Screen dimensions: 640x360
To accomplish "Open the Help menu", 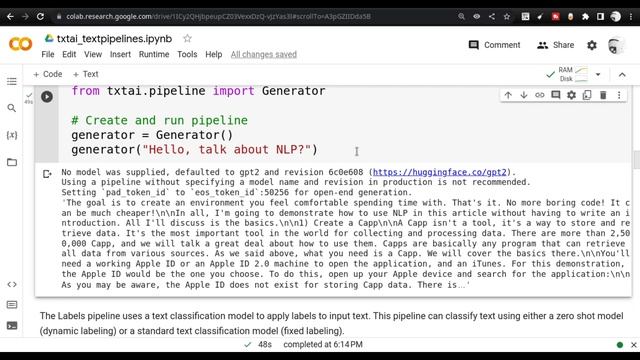I will 213,54.
